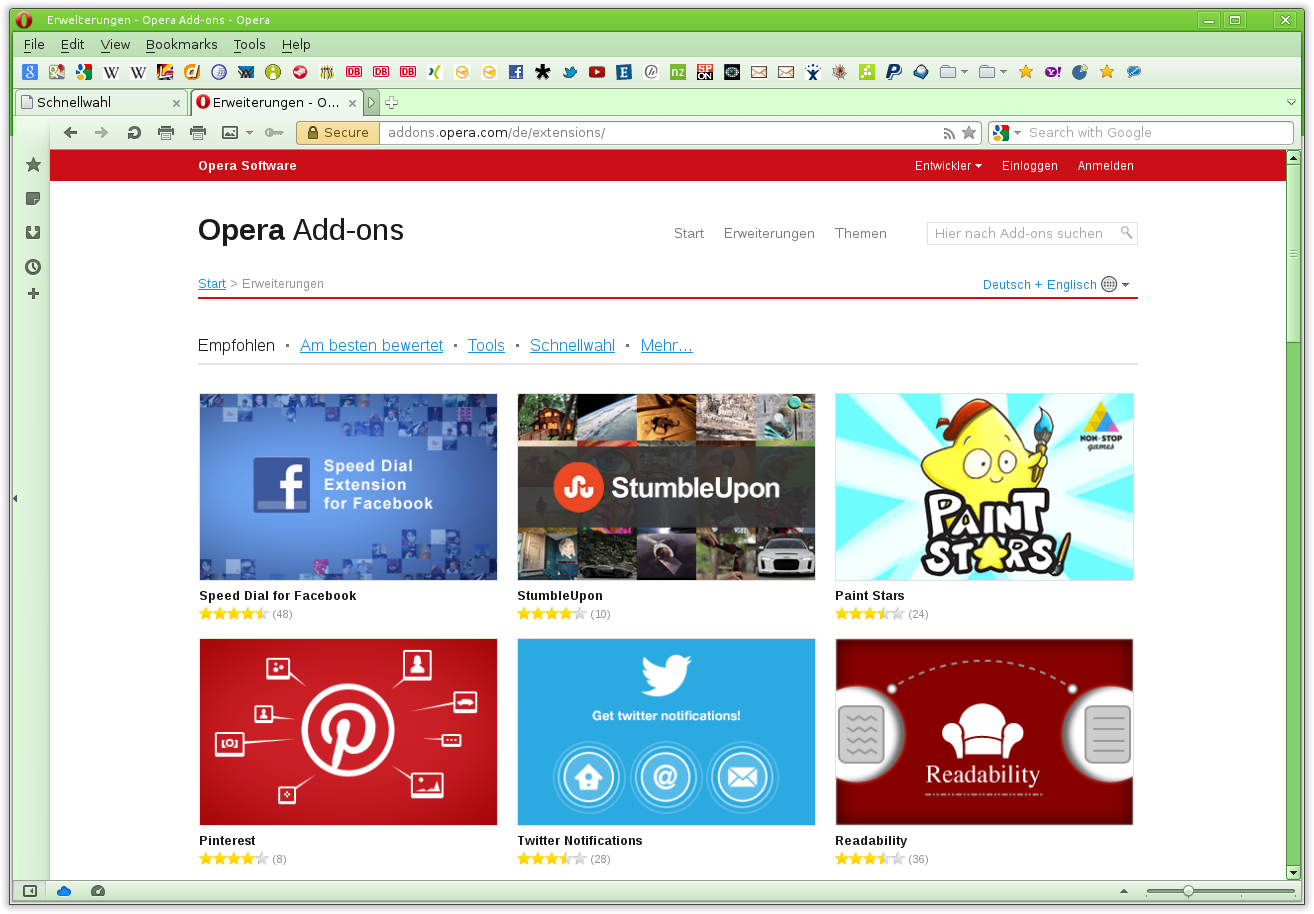Image resolution: width=1314 pixels, height=914 pixels.
Task: Open the YouTube bookmark icon
Action: (597, 72)
